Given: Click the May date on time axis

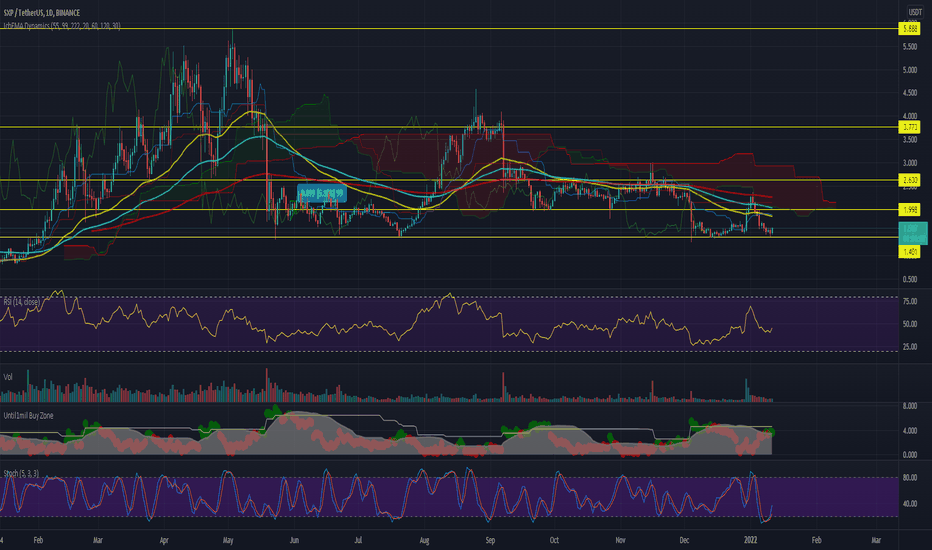Looking at the screenshot, I should 228,540.
